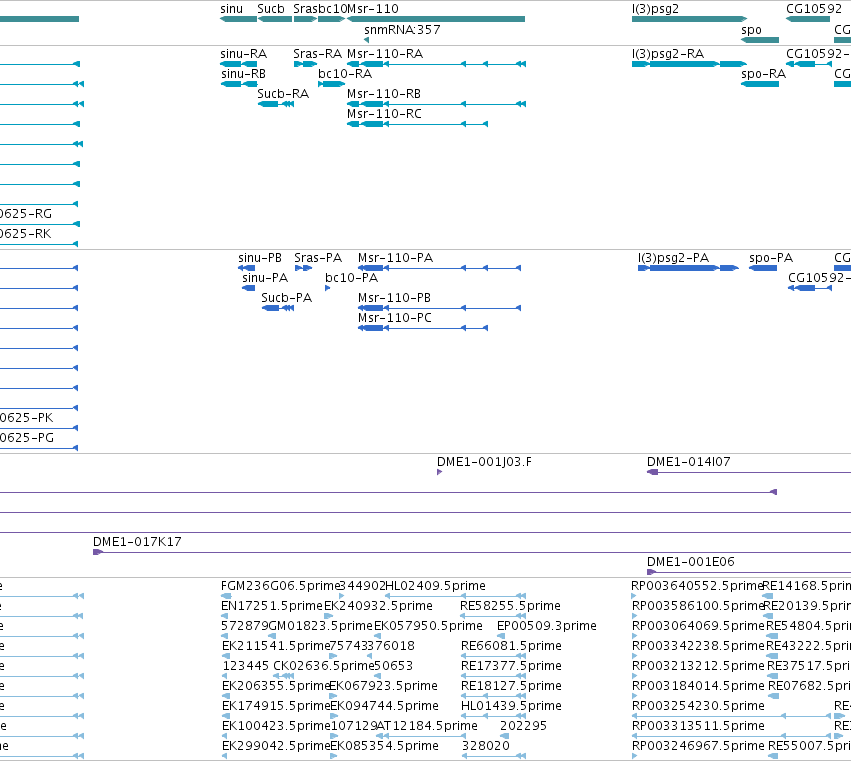The image size is (851, 761).
Task: Click EST HL02409.5prime label
Action: (435, 586)
